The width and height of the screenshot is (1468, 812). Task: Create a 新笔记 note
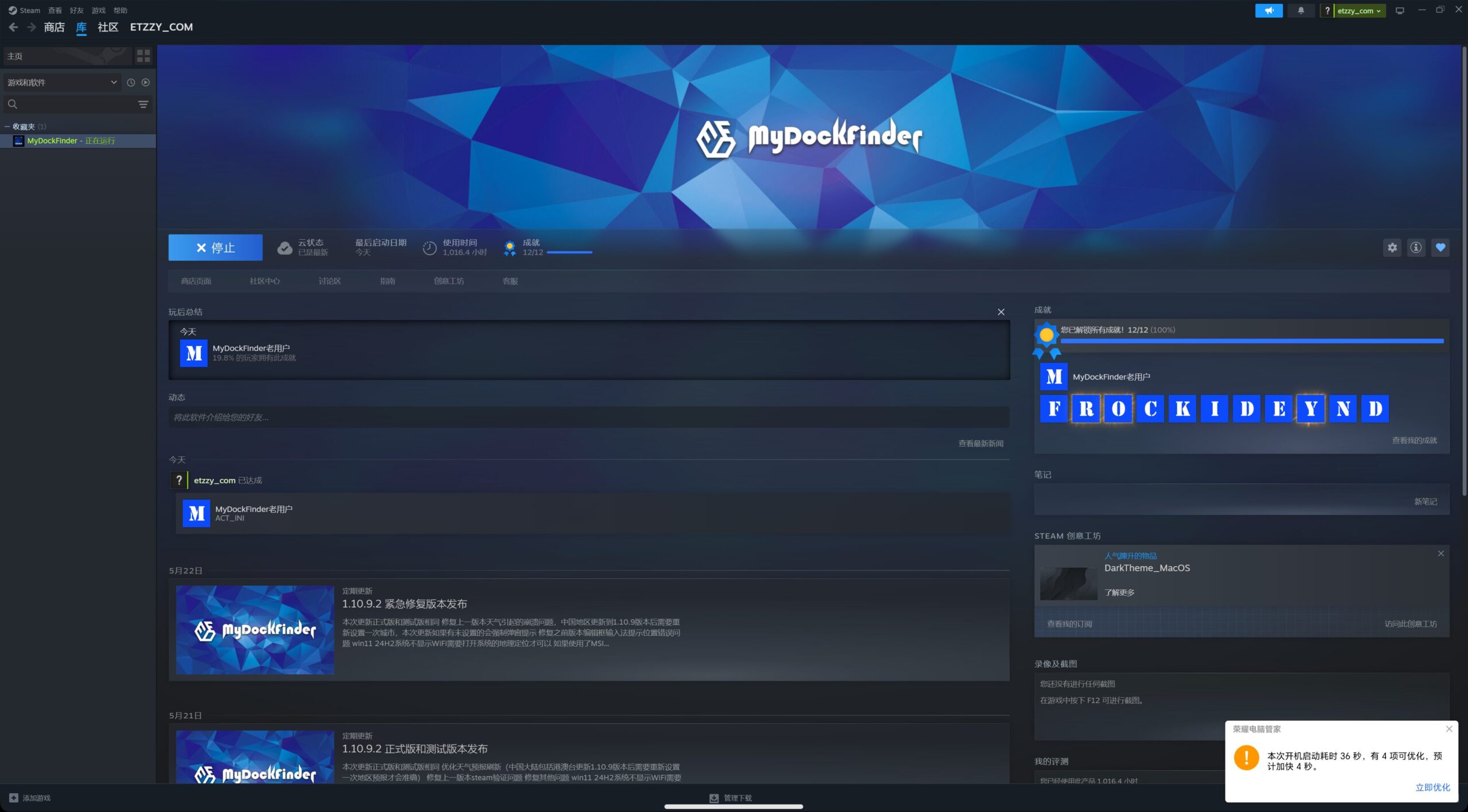click(1425, 501)
